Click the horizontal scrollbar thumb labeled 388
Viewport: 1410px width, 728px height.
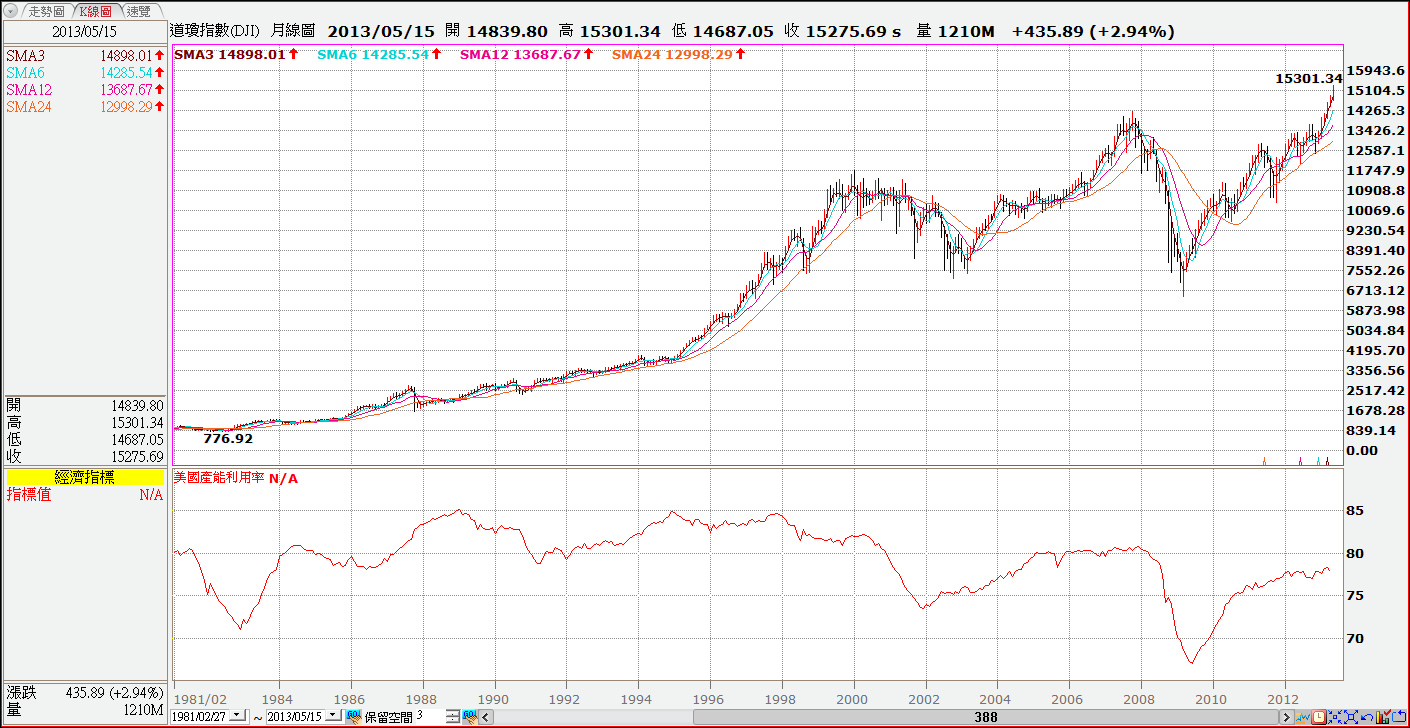[985, 717]
